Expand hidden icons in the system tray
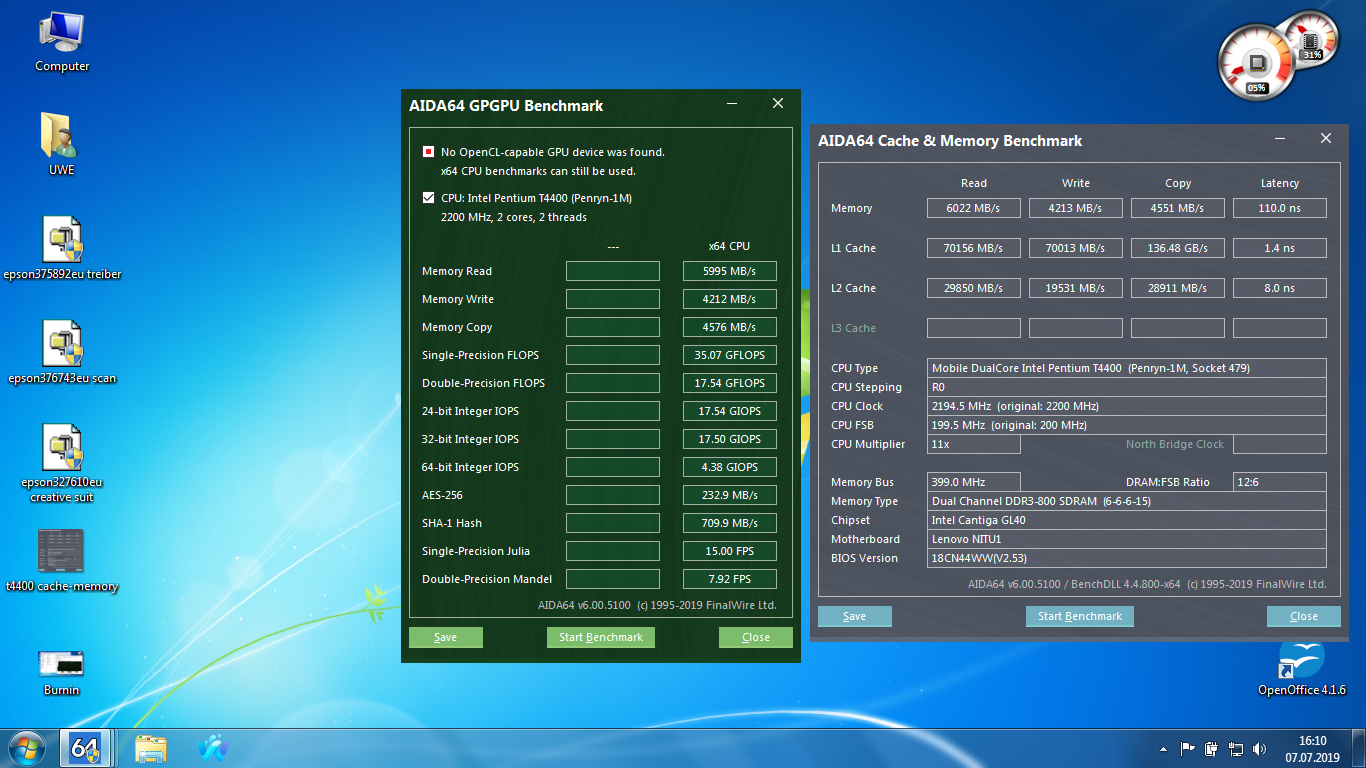This screenshot has width=1366, height=768. click(1164, 747)
